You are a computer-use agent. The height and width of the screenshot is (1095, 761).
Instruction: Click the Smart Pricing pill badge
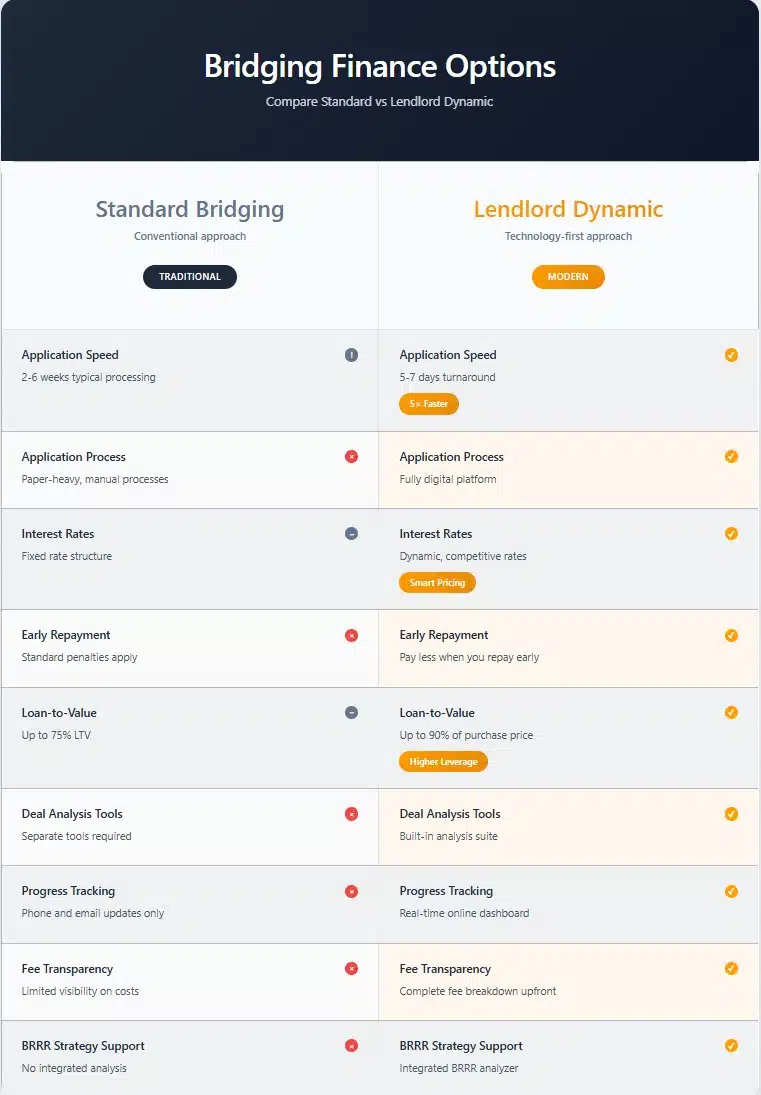pyautogui.click(x=437, y=582)
